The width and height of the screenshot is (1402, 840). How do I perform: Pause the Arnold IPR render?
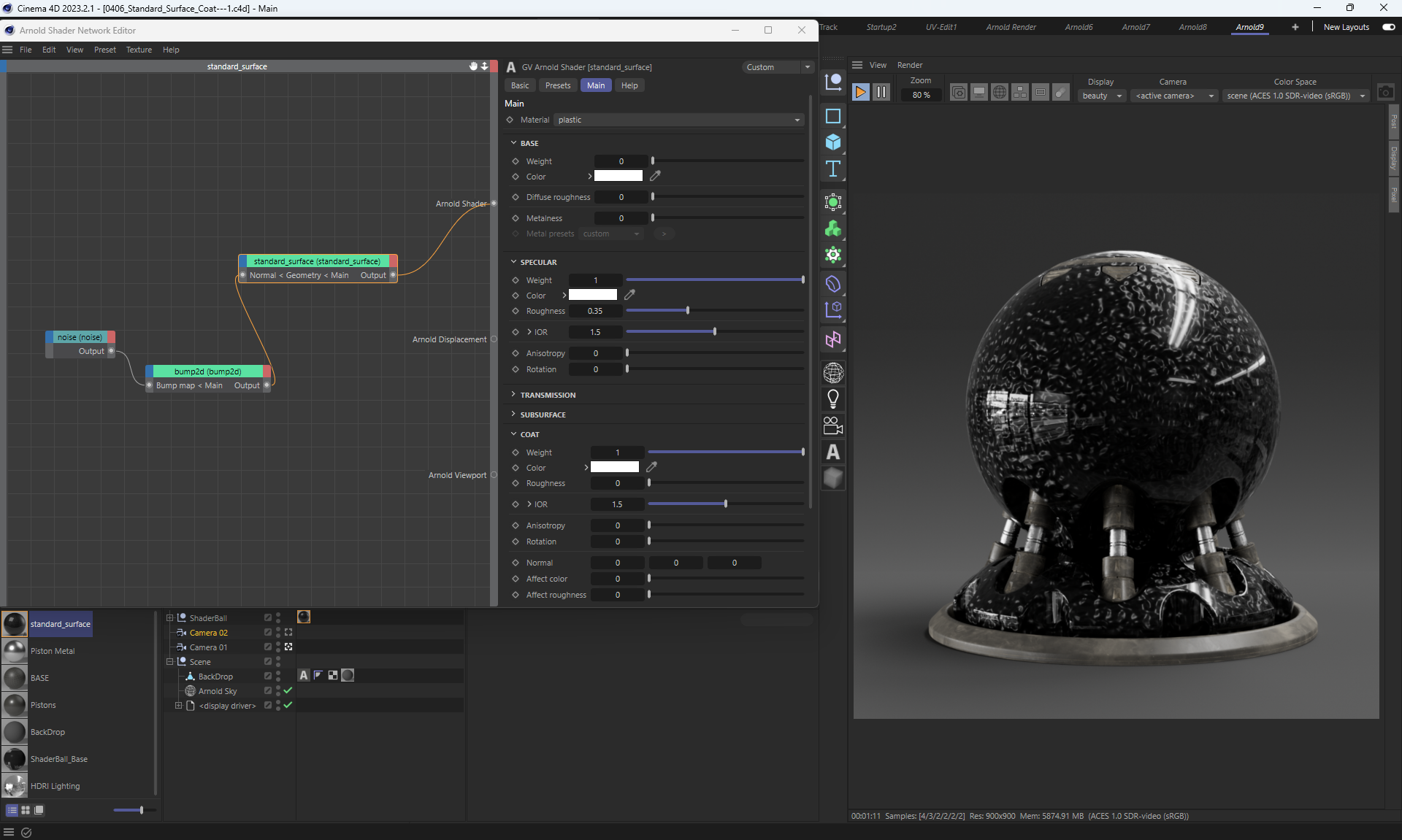pos(881,92)
